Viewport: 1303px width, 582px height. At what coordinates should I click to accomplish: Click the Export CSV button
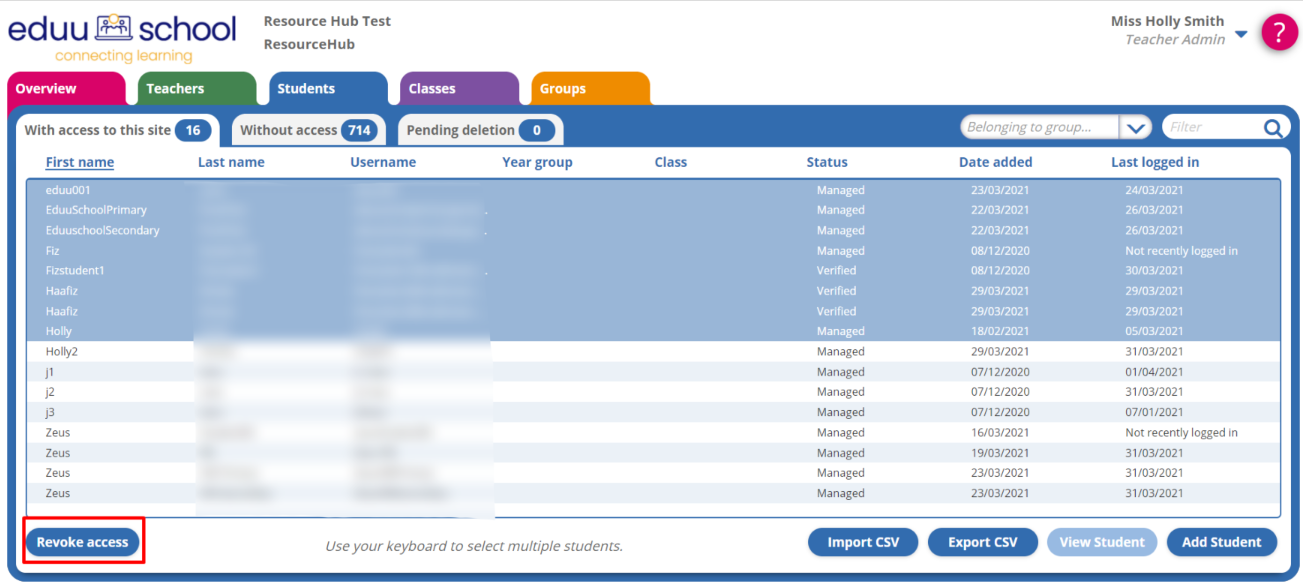coord(982,542)
